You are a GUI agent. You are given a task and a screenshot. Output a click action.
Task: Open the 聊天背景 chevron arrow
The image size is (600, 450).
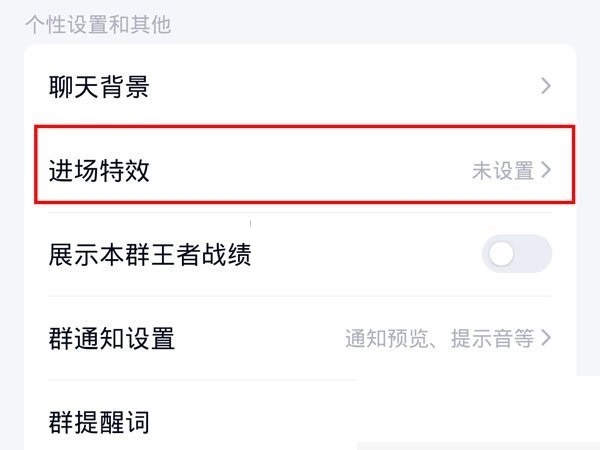click(x=546, y=87)
